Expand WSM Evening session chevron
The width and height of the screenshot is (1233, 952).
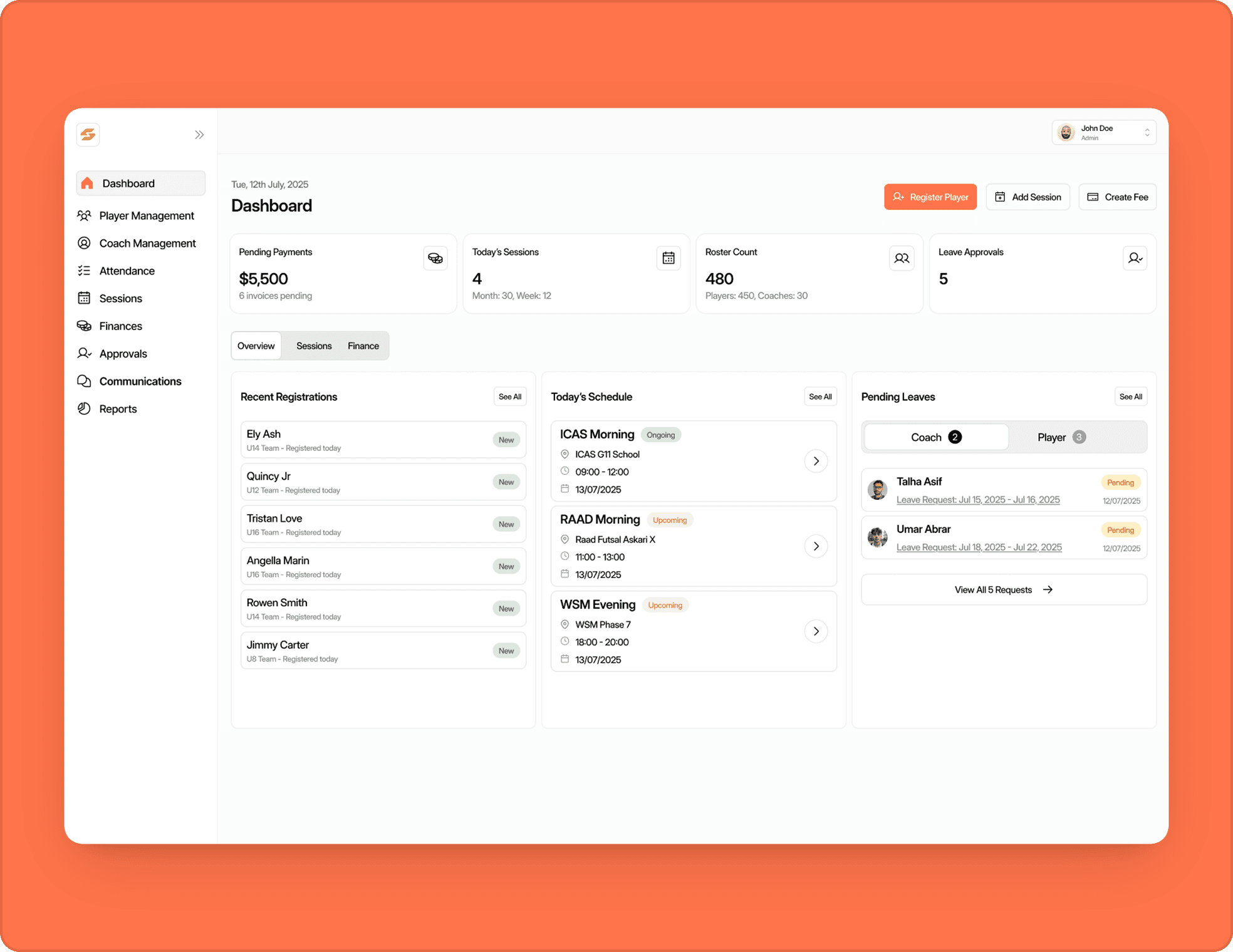[816, 631]
